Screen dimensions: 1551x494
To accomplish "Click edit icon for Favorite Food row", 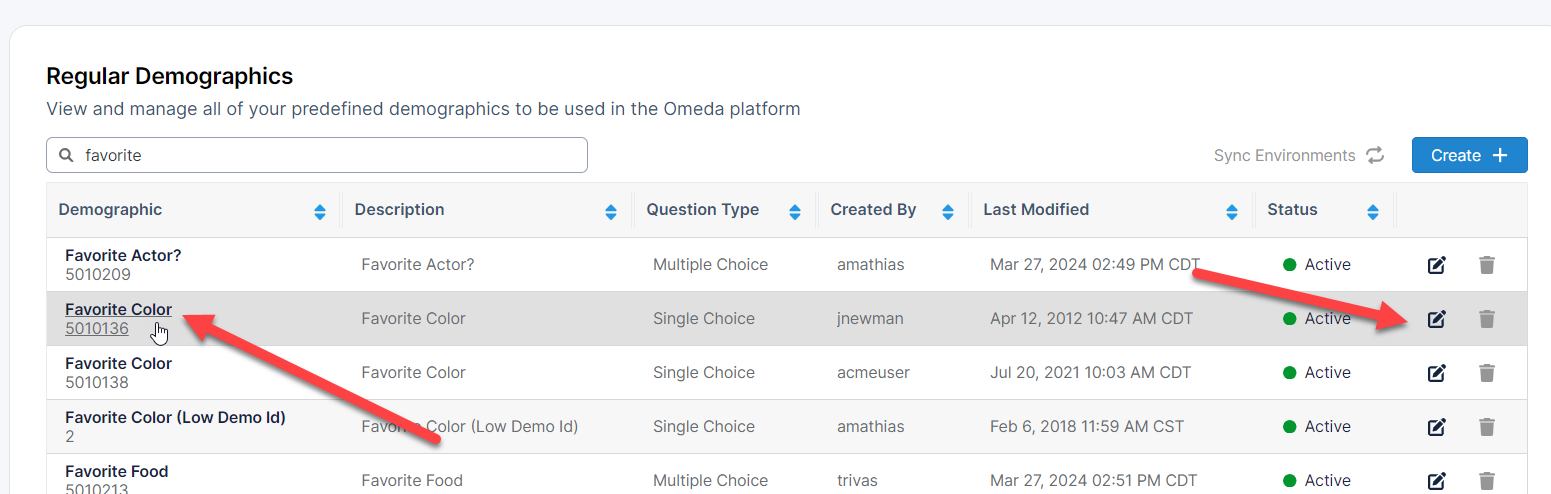I will (1436, 481).
